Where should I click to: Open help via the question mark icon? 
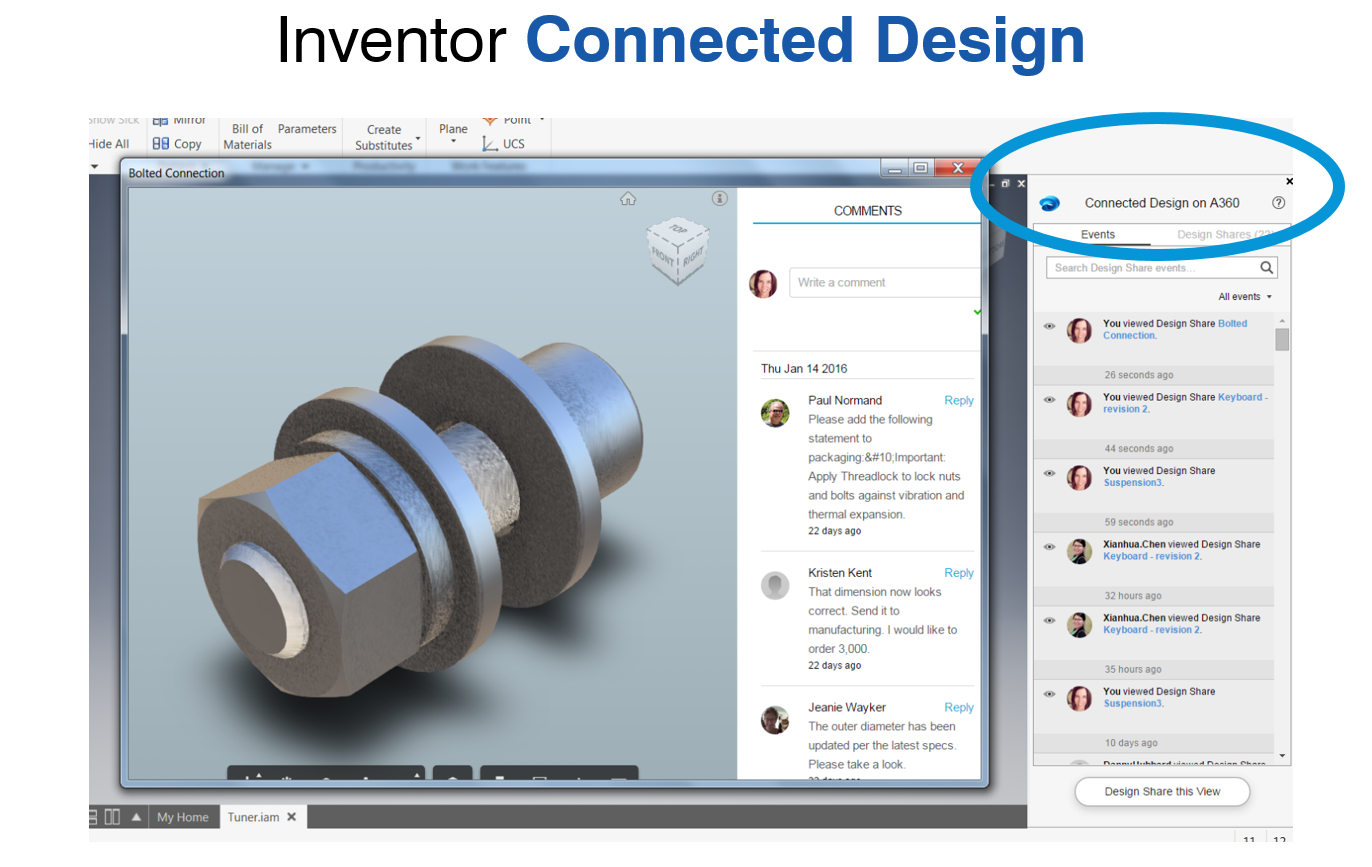pyautogui.click(x=1278, y=202)
